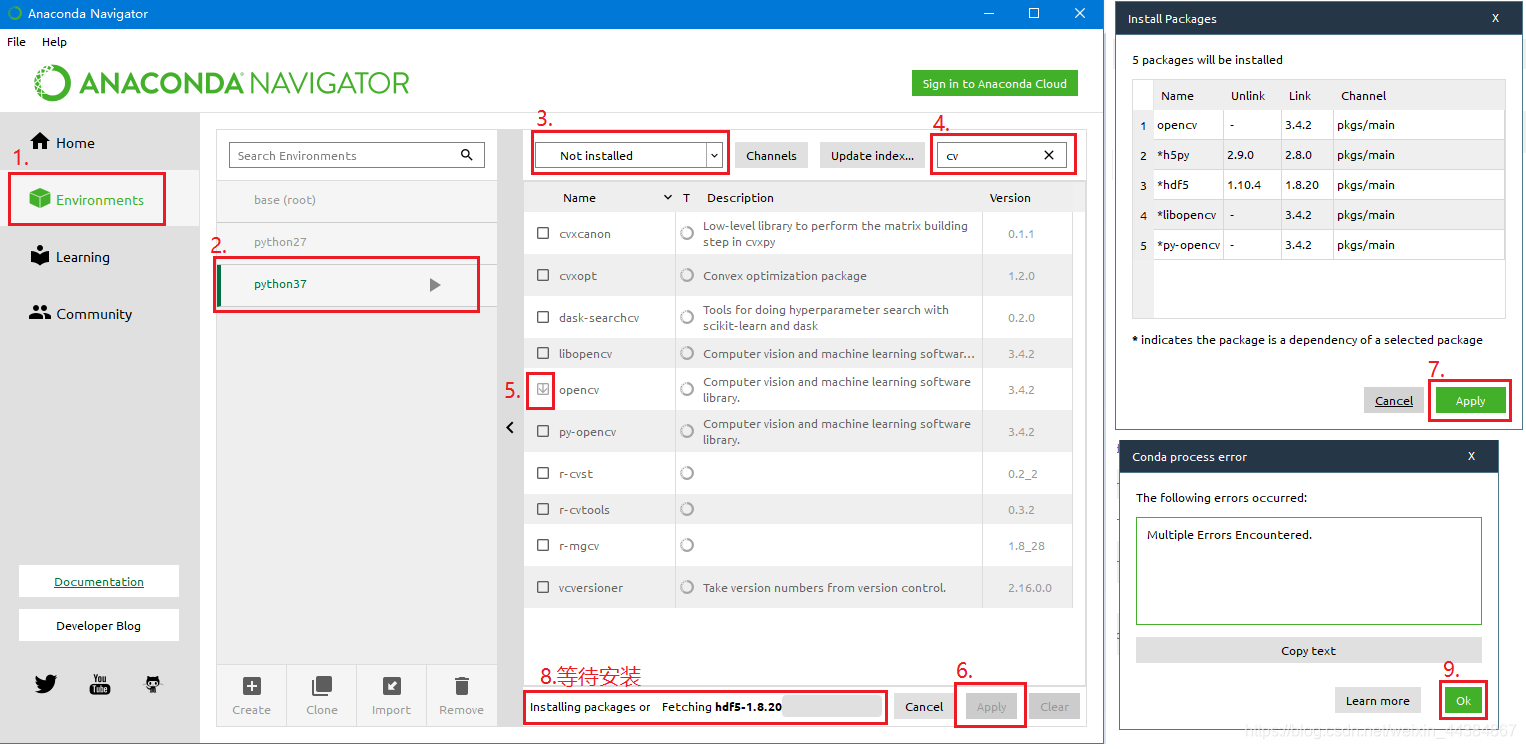This screenshot has height=749, width=1526.
Task: Open the File menu
Action: 16,42
